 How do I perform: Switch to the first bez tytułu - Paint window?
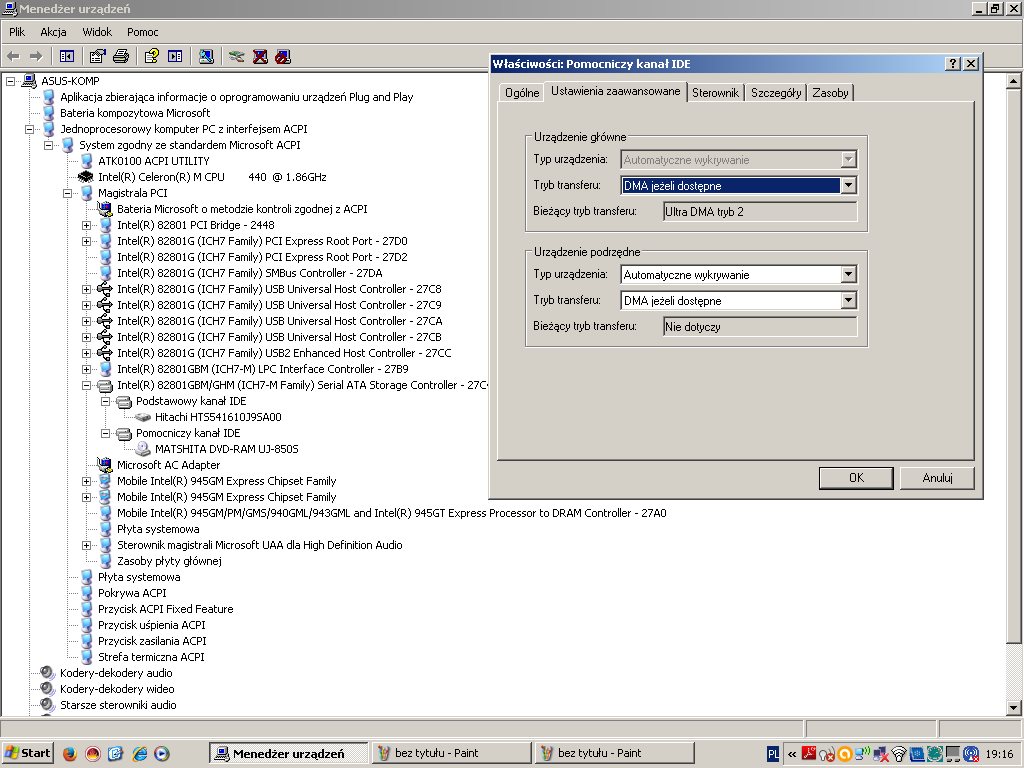[450, 754]
